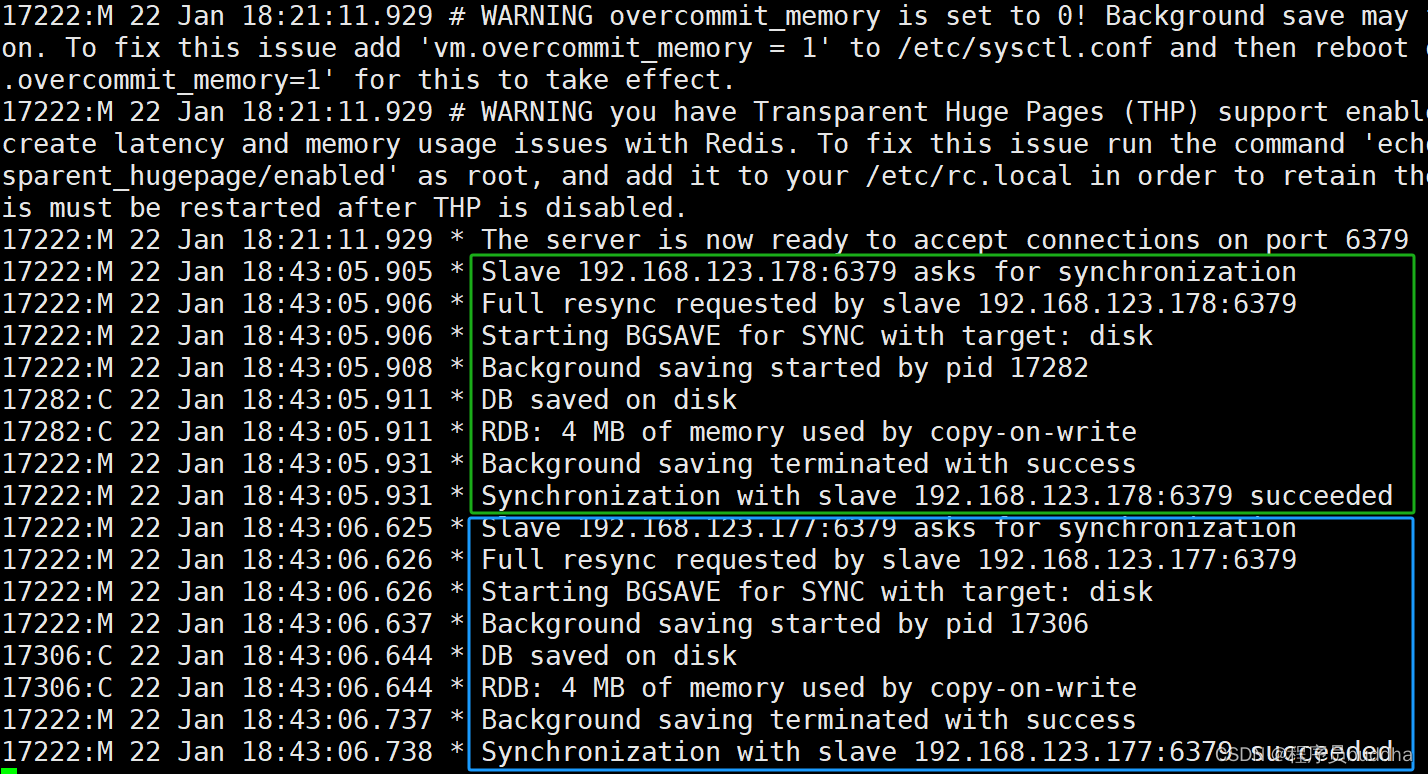Click the green terminal cursor block
This screenshot has height=774, width=1428.
click(9, 771)
